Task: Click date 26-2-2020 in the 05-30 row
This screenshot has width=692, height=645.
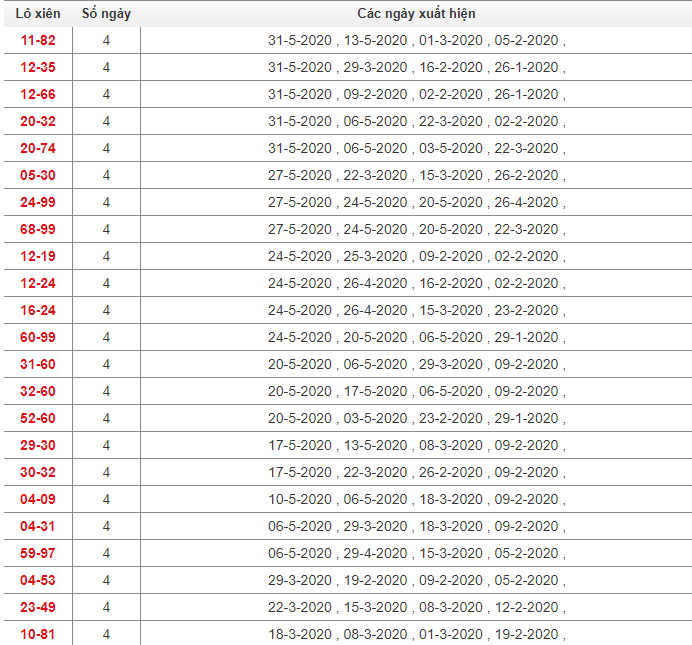Action: click(527, 175)
